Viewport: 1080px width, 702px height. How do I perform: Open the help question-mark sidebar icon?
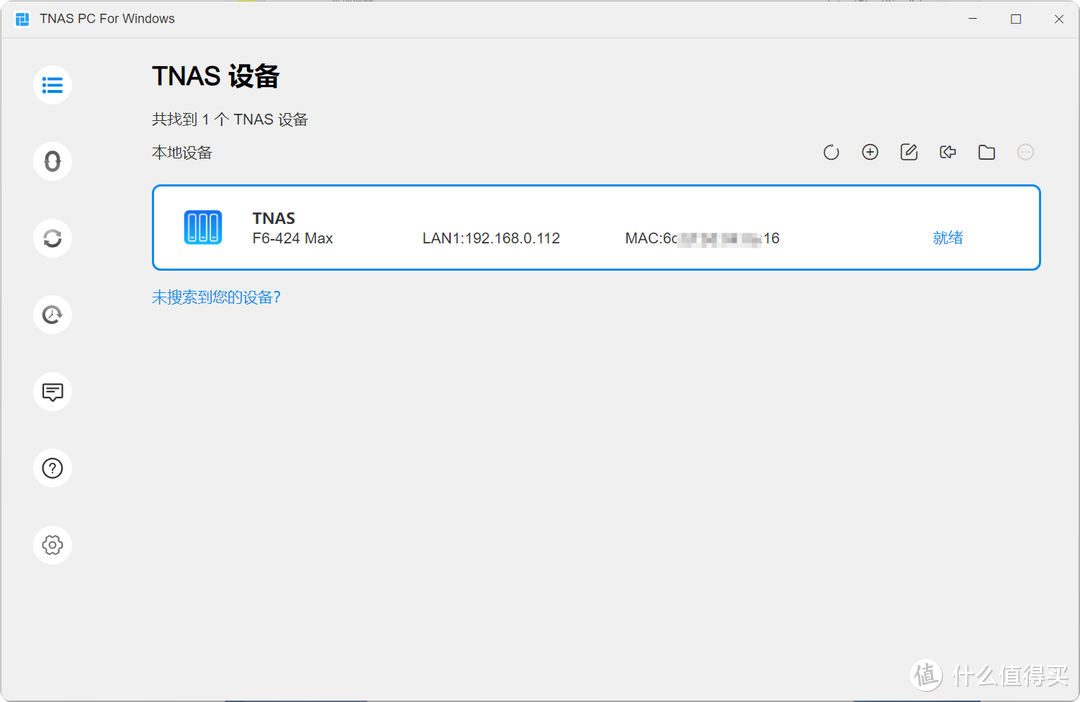pos(52,468)
